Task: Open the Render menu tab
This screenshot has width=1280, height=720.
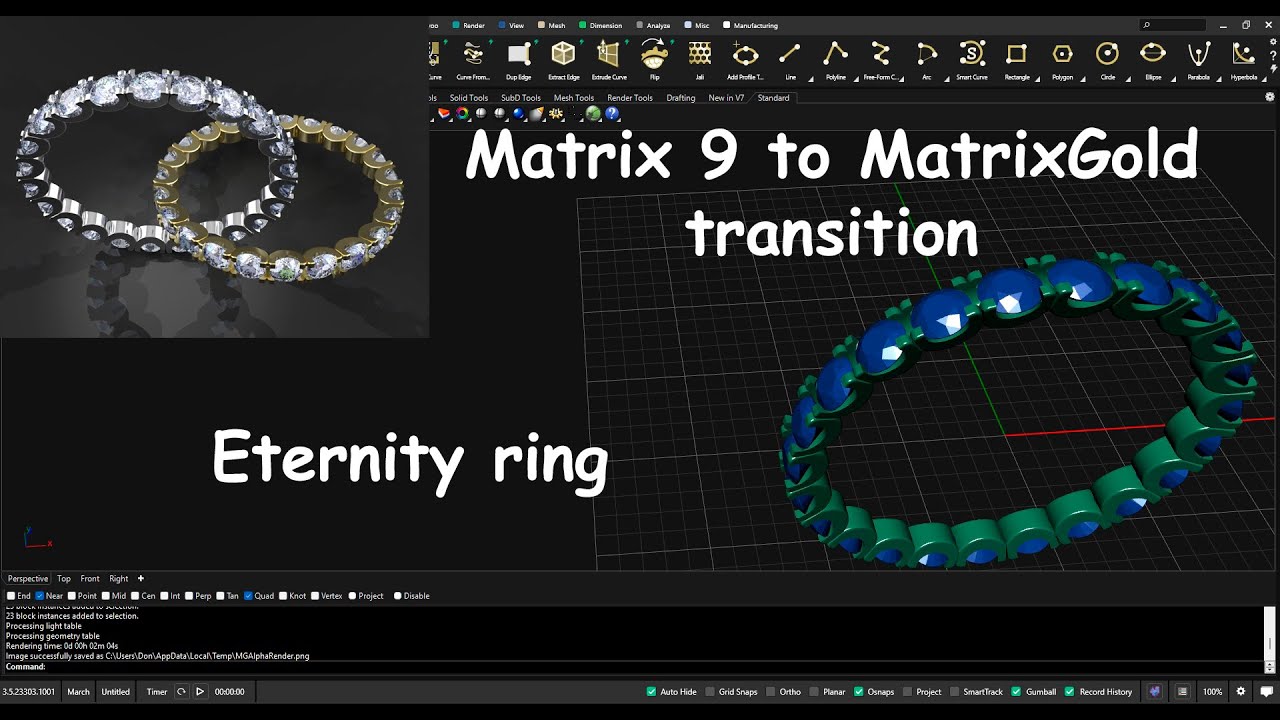Action: 469,25
